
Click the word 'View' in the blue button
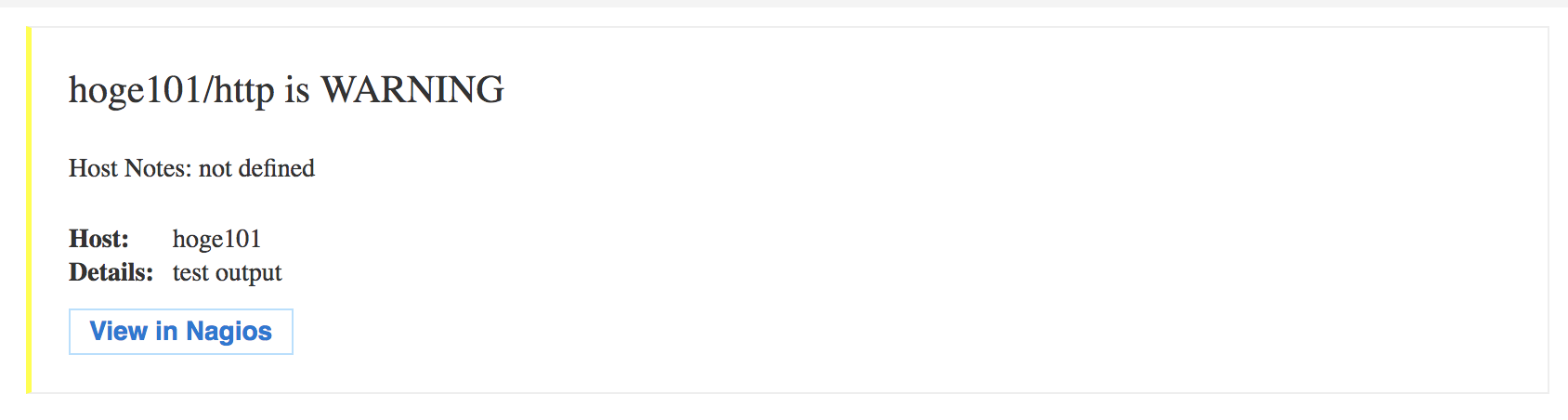[119, 332]
